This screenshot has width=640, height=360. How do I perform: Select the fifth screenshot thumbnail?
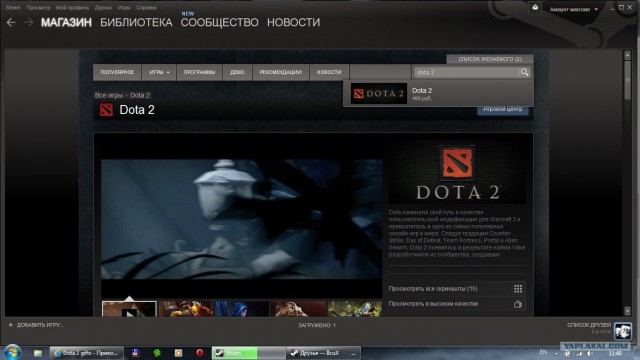tap(354, 309)
